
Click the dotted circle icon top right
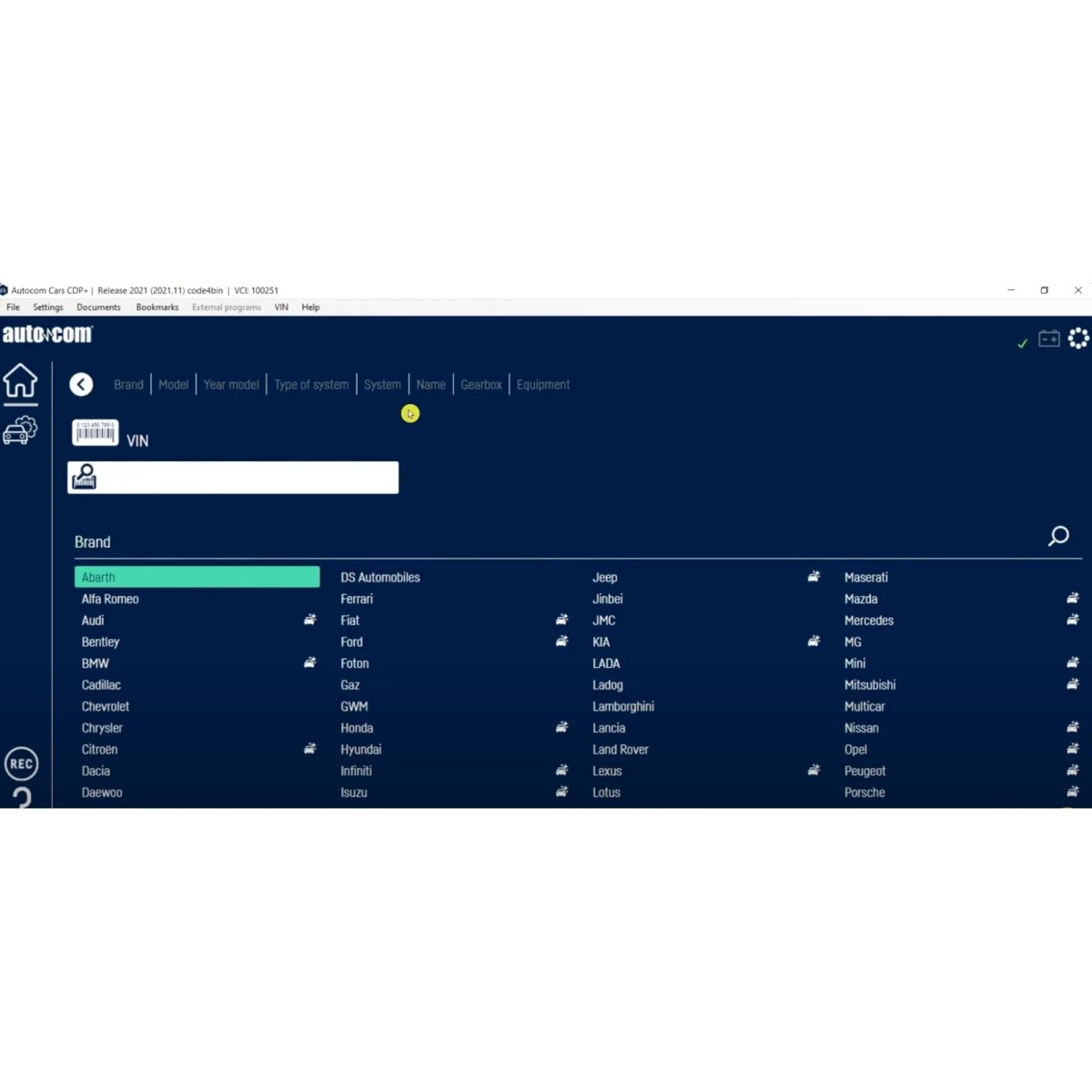(x=1078, y=339)
